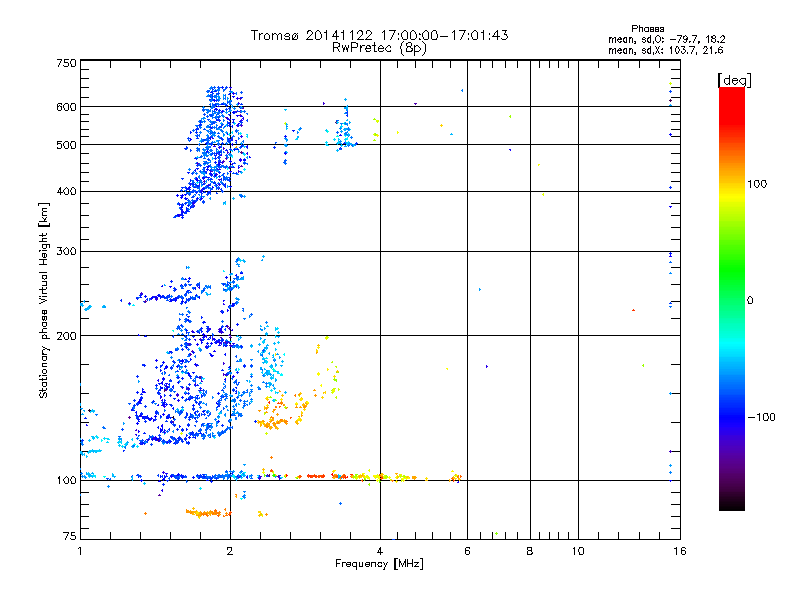Click the 'mean, sd,O: -79.7, 18.2' statistic
The width and height of the screenshot is (800, 600).
point(666,39)
